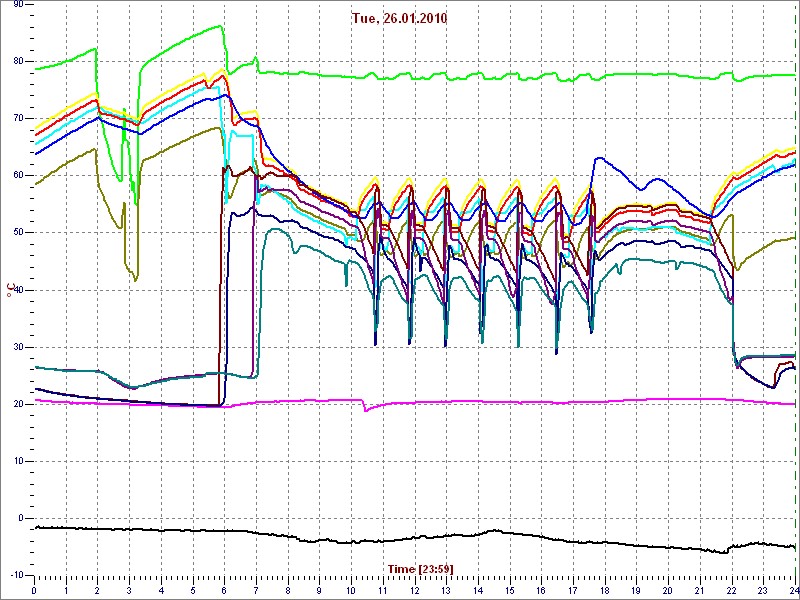Select the '50' temperature axis label
Screen dimensions: 800x600
(x=17, y=232)
